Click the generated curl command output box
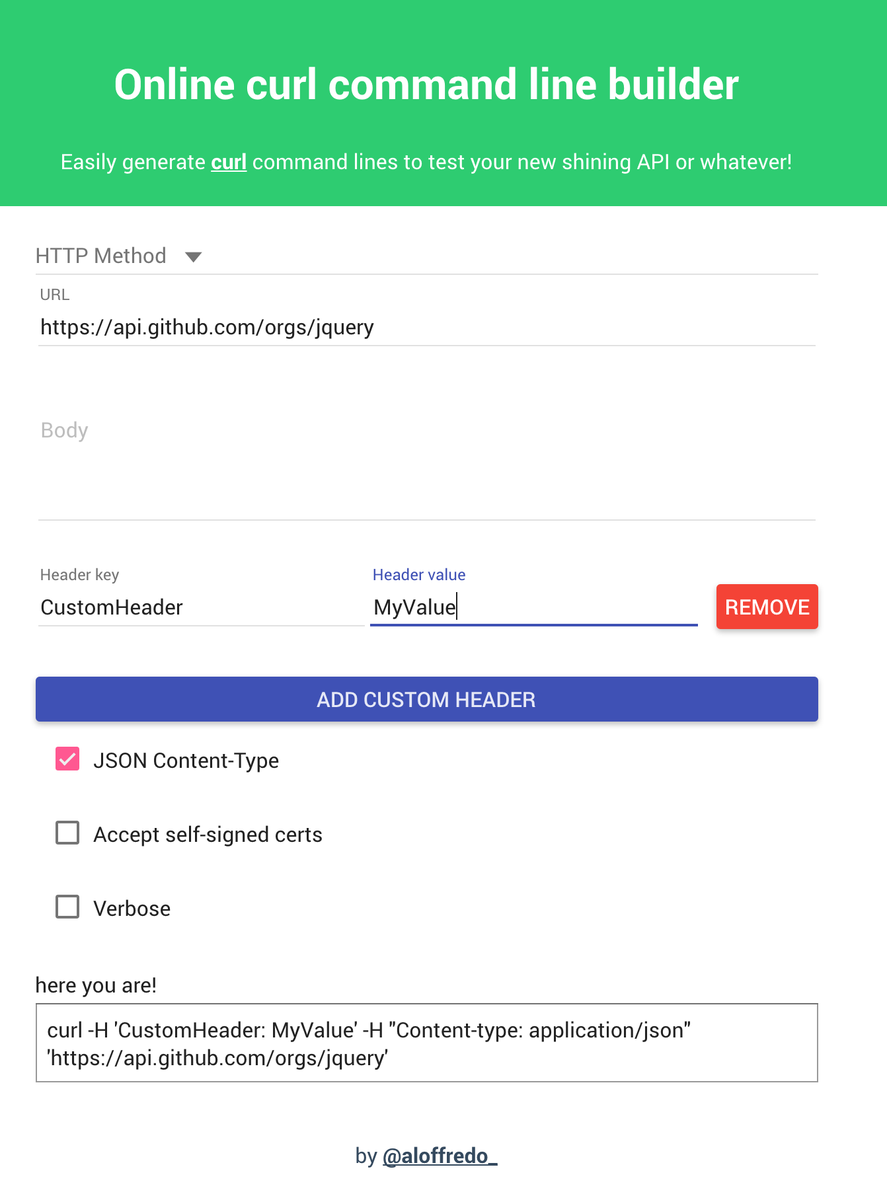 click(426, 1043)
